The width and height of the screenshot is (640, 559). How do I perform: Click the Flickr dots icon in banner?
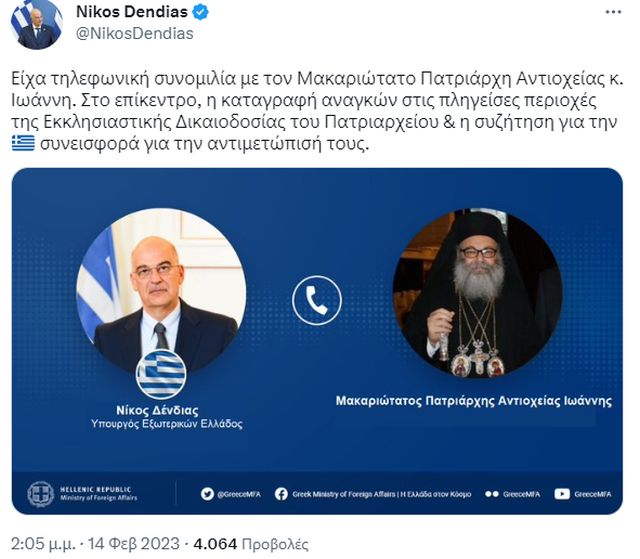pos(492,494)
